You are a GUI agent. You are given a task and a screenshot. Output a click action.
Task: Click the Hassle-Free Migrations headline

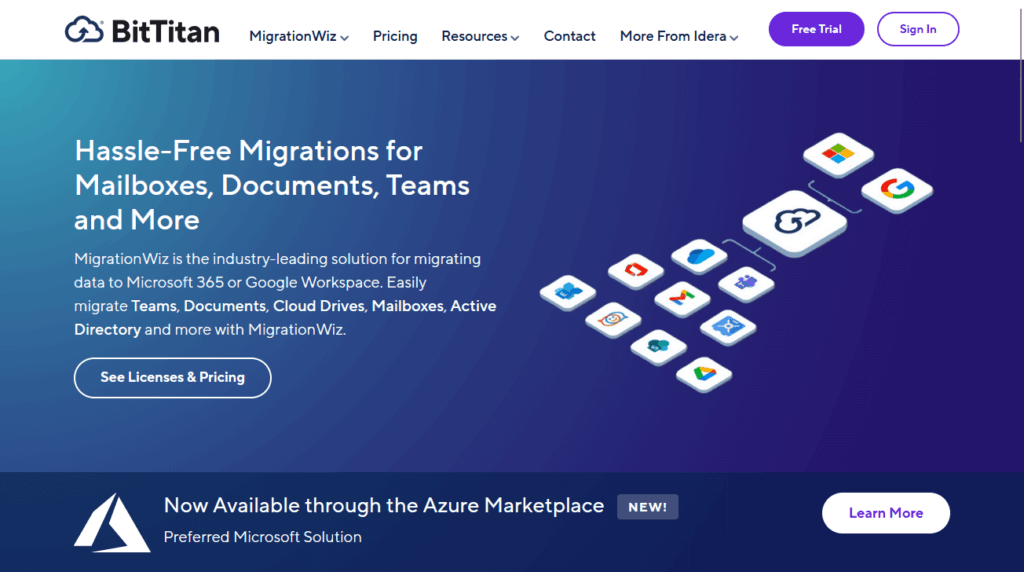coord(272,185)
